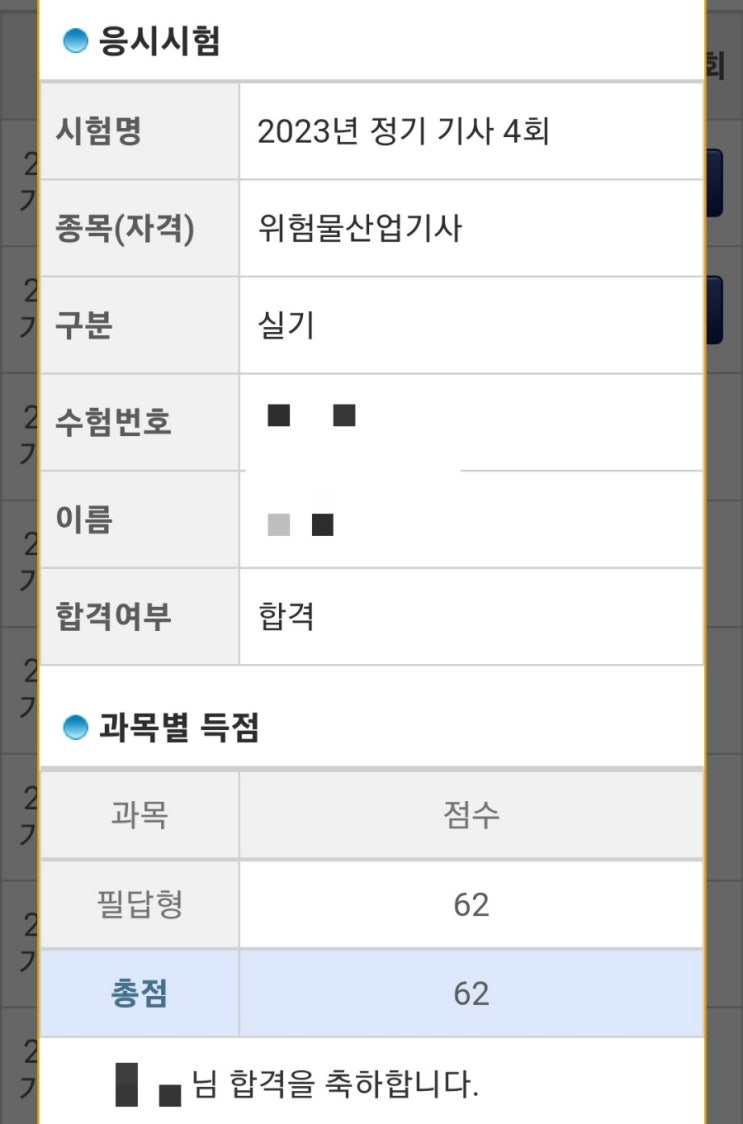Click the 점수 column header
Image resolution: width=743 pixels, height=1124 pixels.
(x=471, y=815)
